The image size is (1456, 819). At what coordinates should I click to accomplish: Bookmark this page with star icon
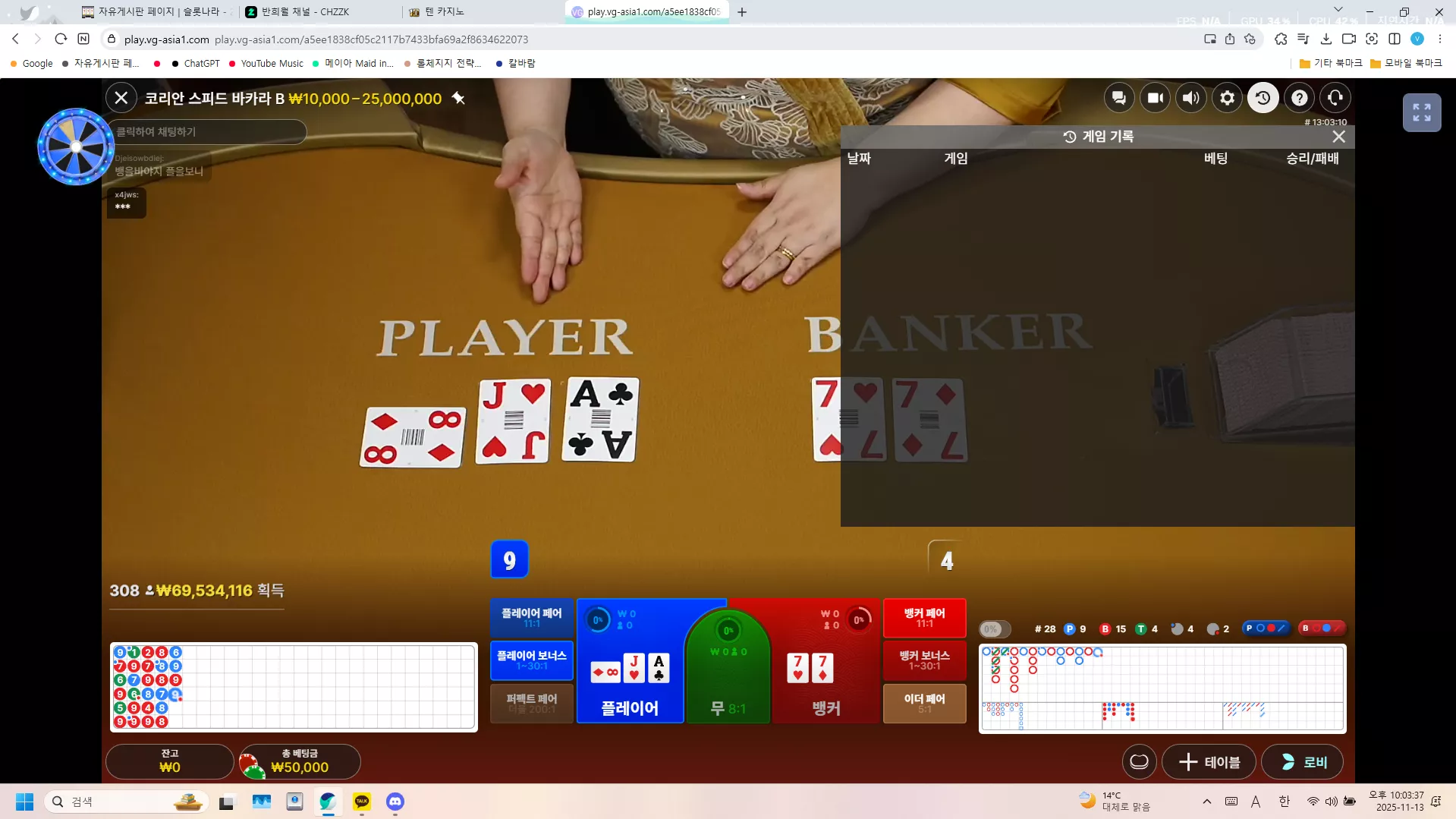[1250, 39]
